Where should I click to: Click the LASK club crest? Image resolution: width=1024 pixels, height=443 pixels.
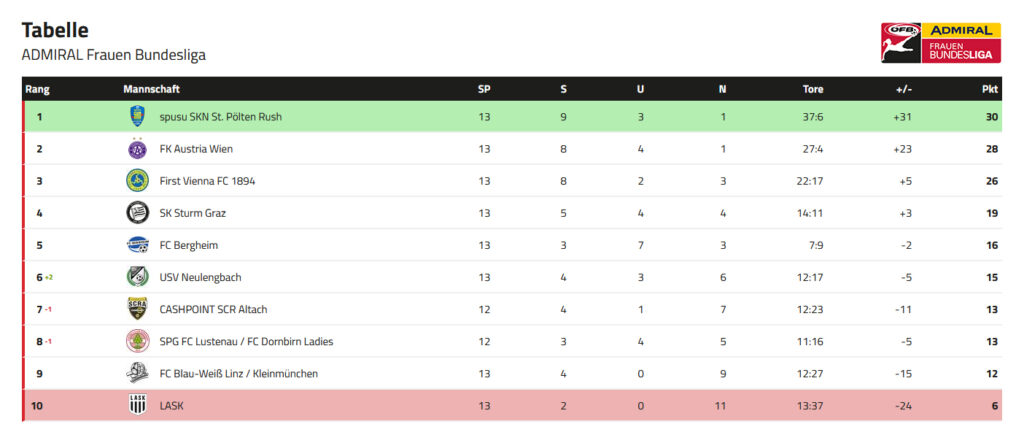[x=137, y=405]
